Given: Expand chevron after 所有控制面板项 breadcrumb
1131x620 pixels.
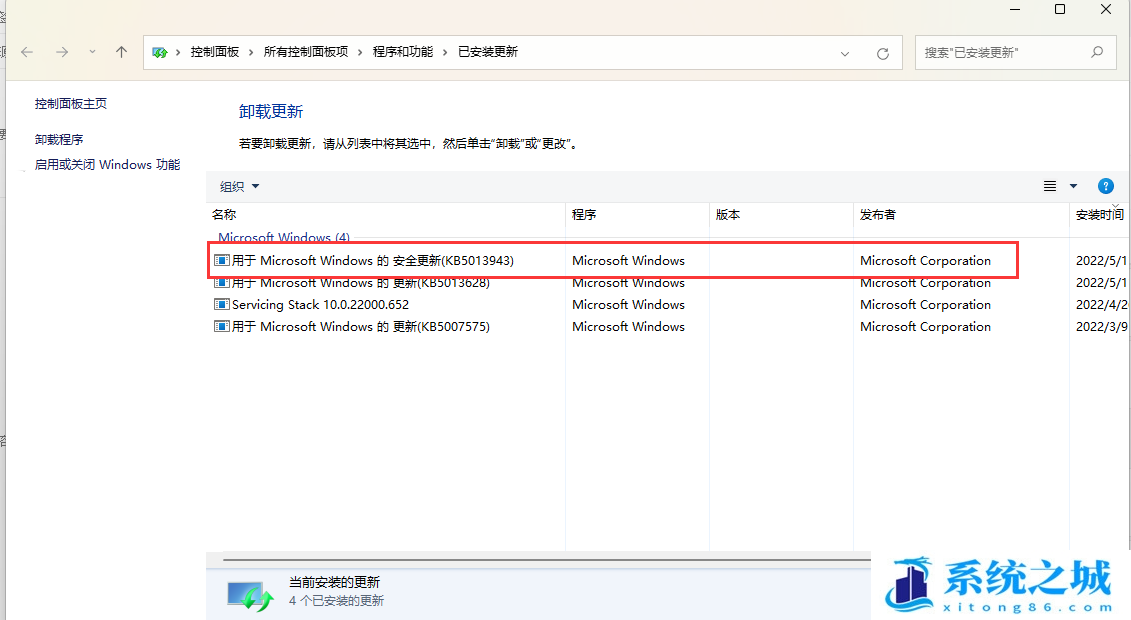Looking at the screenshot, I should [x=360, y=52].
